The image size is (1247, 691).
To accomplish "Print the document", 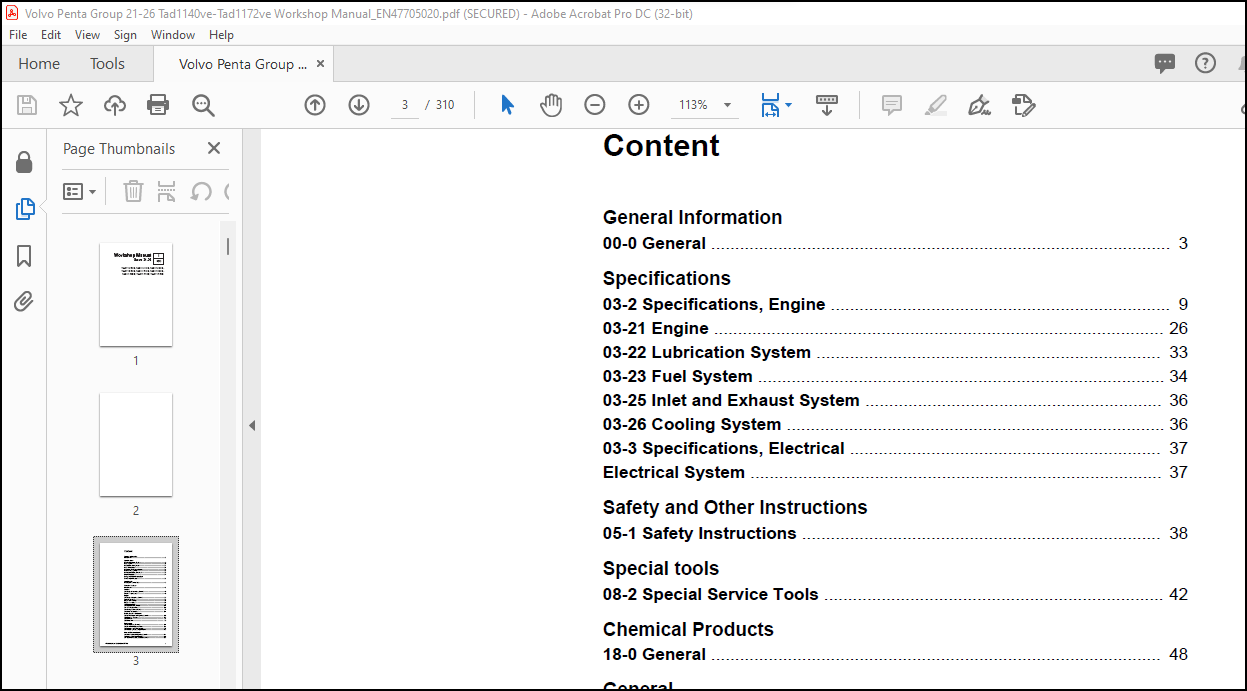I will click(x=158, y=105).
